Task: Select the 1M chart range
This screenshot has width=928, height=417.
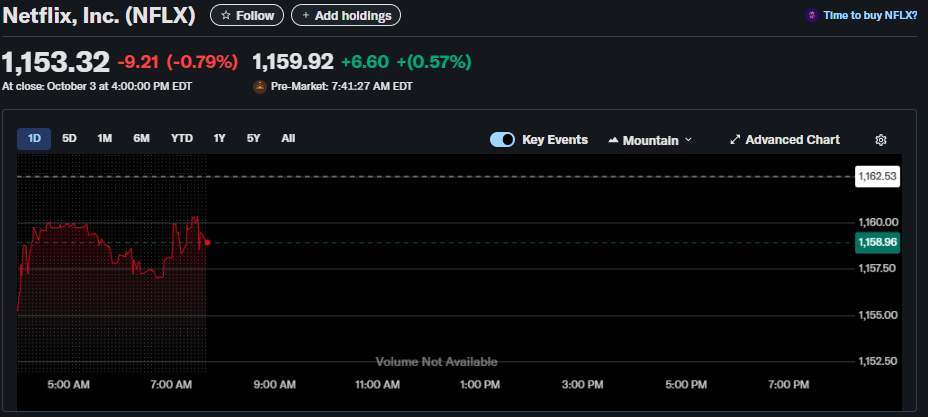Action: pyautogui.click(x=104, y=139)
